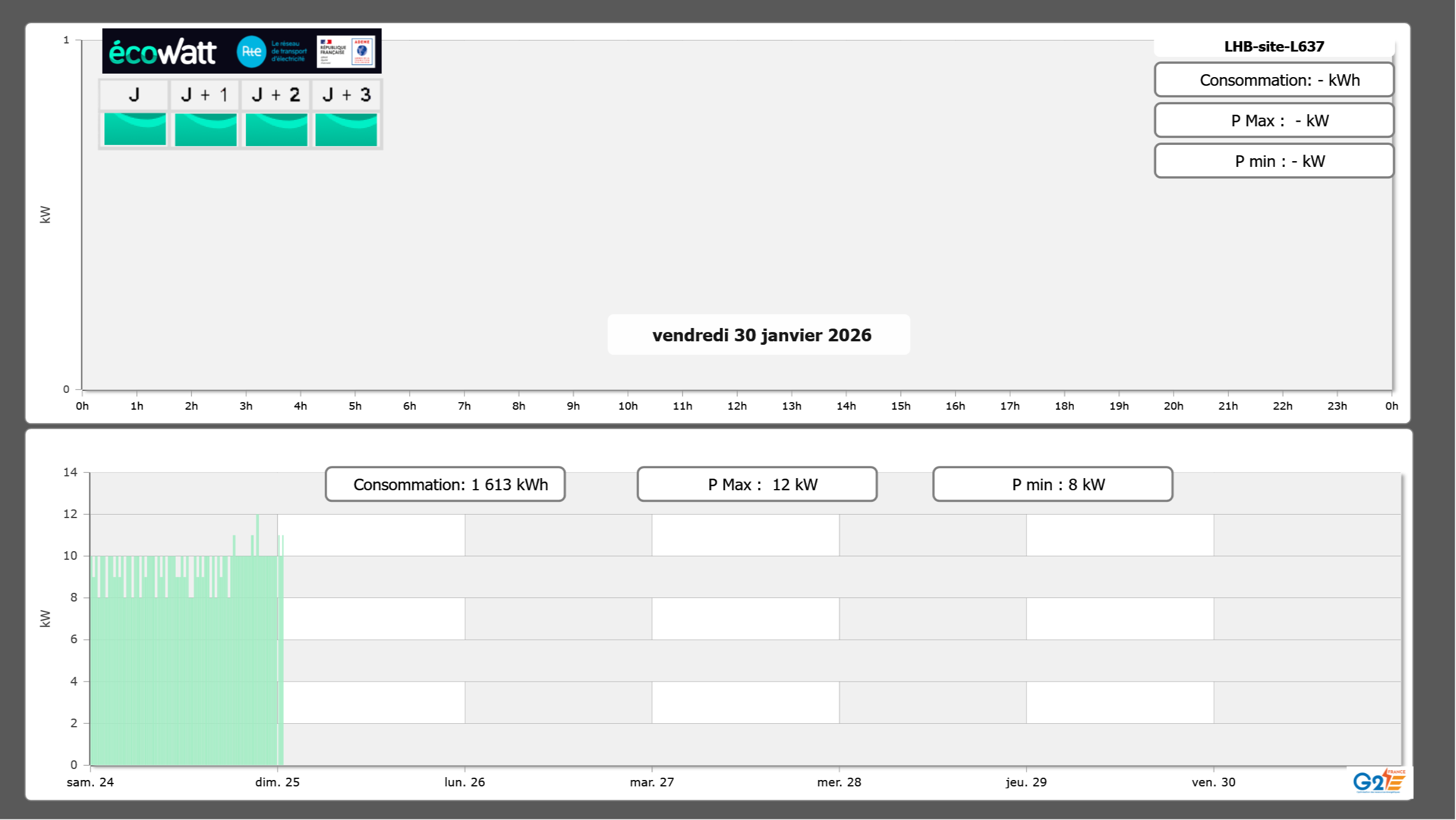Select the J + 1 day header
This screenshot has height=820, width=1456.
coord(205,94)
